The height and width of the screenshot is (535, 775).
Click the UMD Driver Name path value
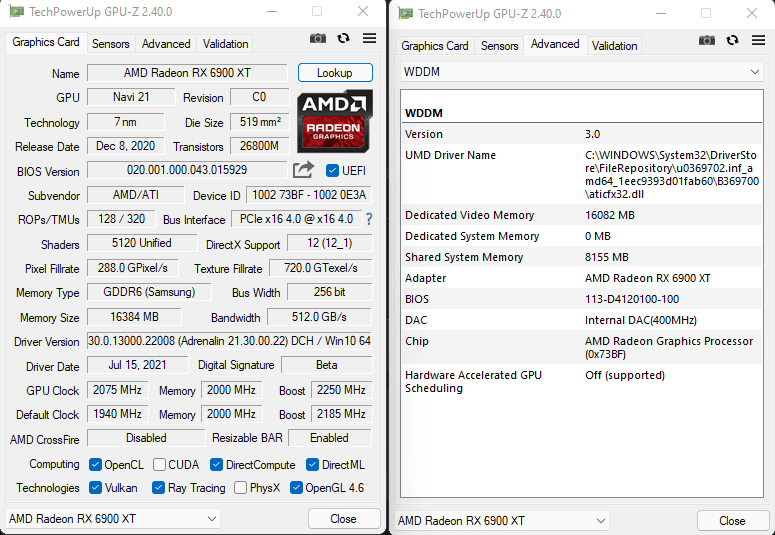coord(672,175)
